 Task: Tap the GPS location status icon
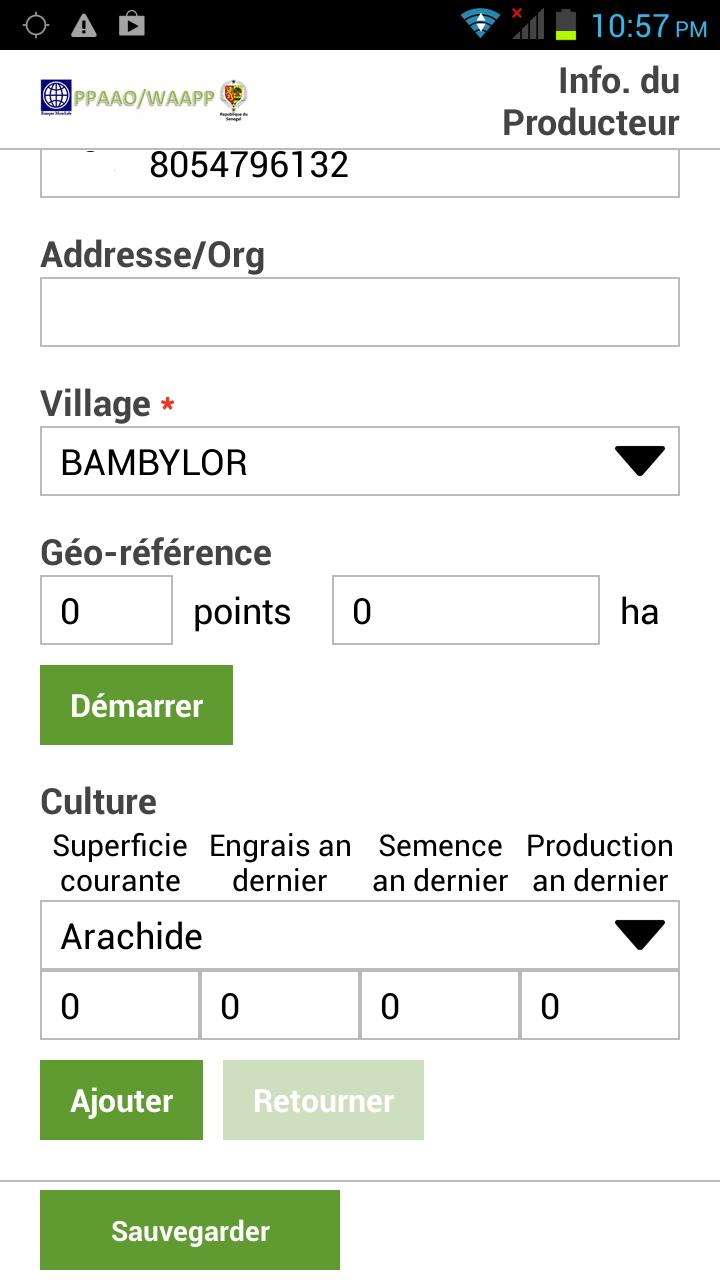(x=36, y=25)
